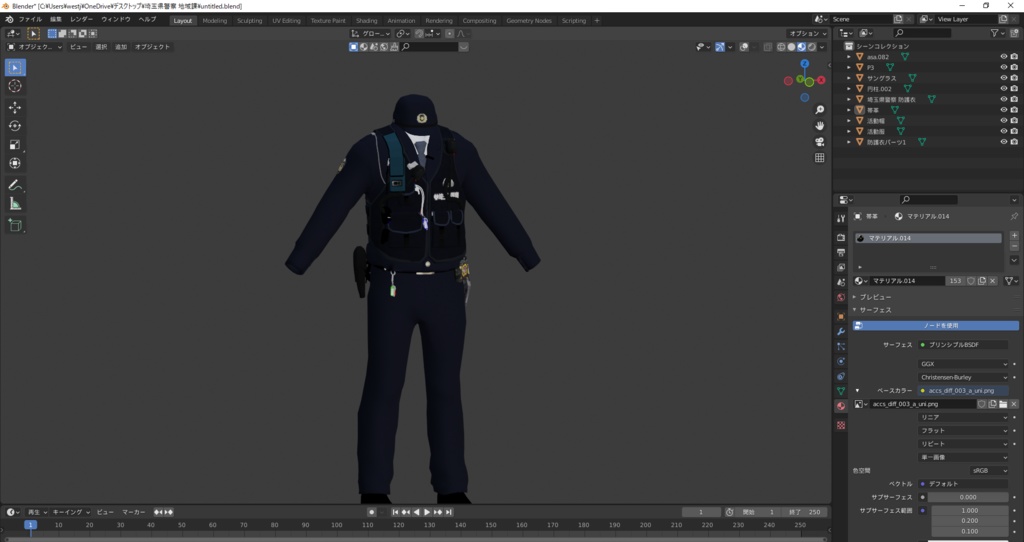
Task: Unlink マテリアル.014 with X button
Action: pyautogui.click(x=993, y=281)
